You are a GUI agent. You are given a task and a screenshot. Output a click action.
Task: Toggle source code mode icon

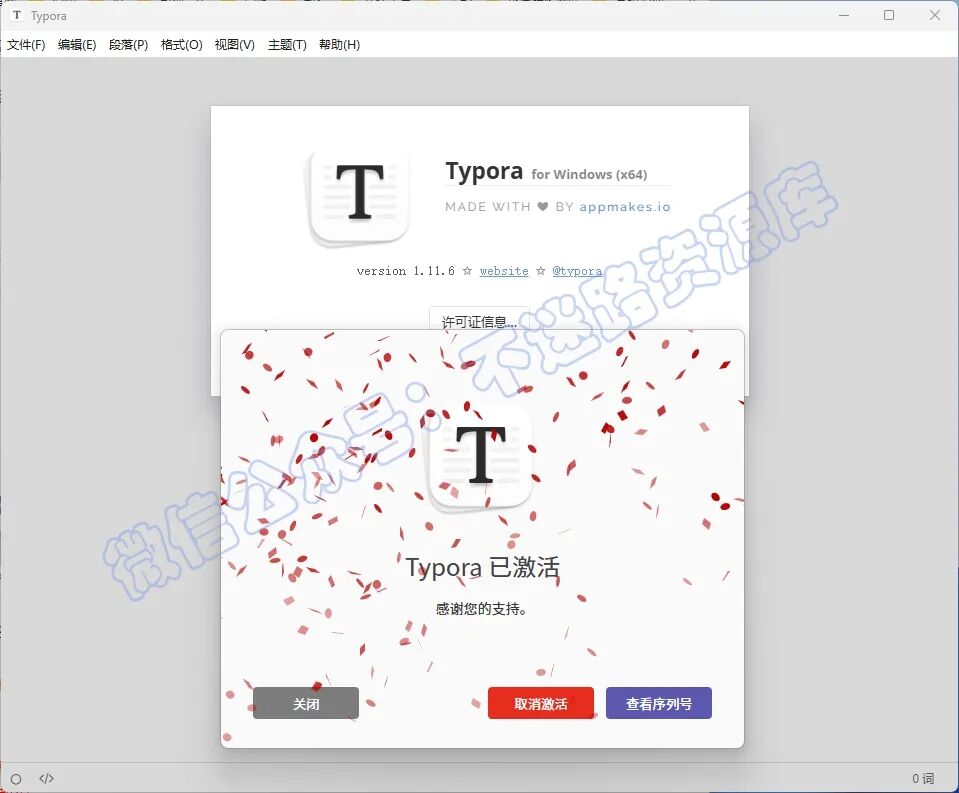click(x=46, y=778)
